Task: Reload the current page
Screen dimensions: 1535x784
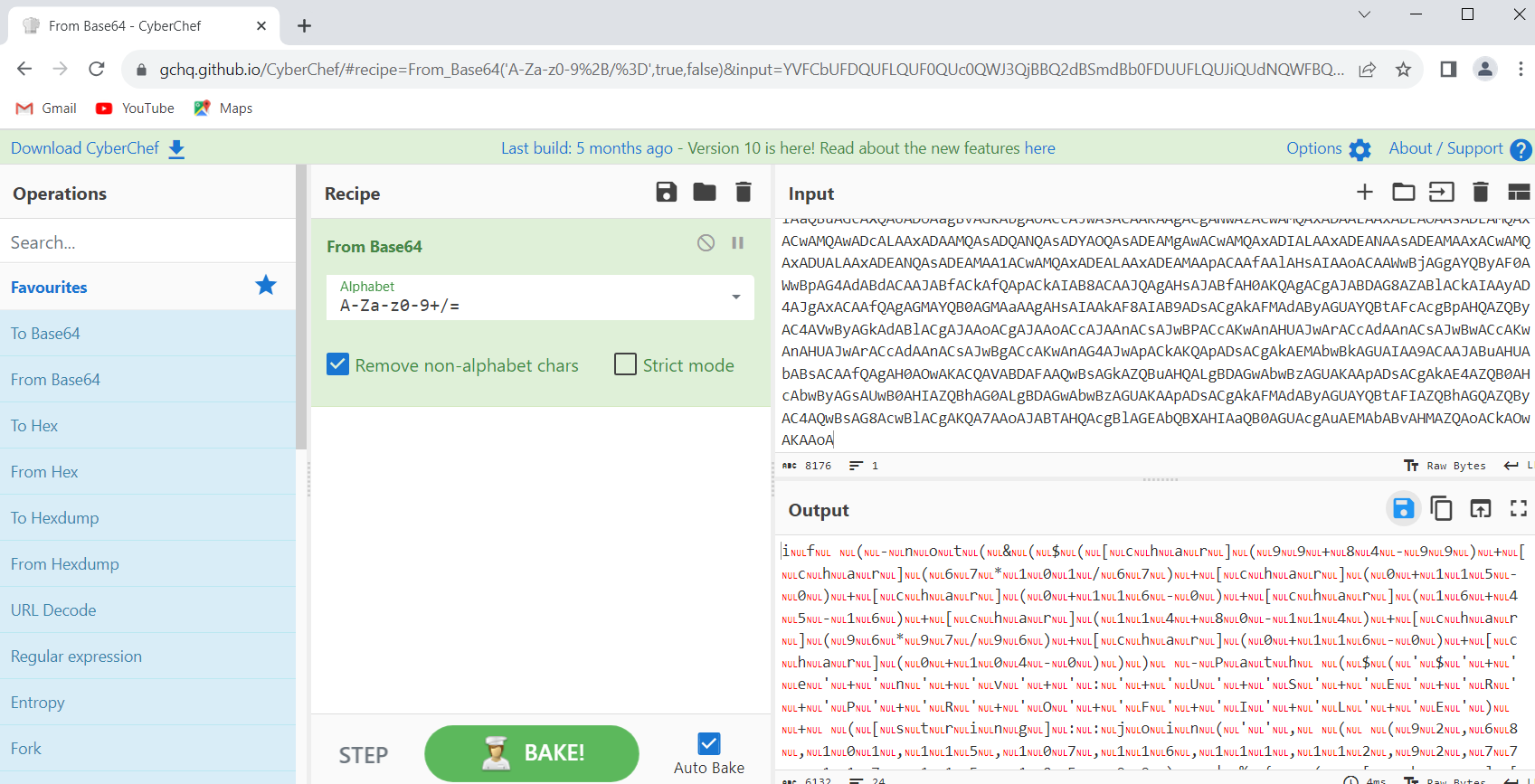Action: tap(97, 69)
